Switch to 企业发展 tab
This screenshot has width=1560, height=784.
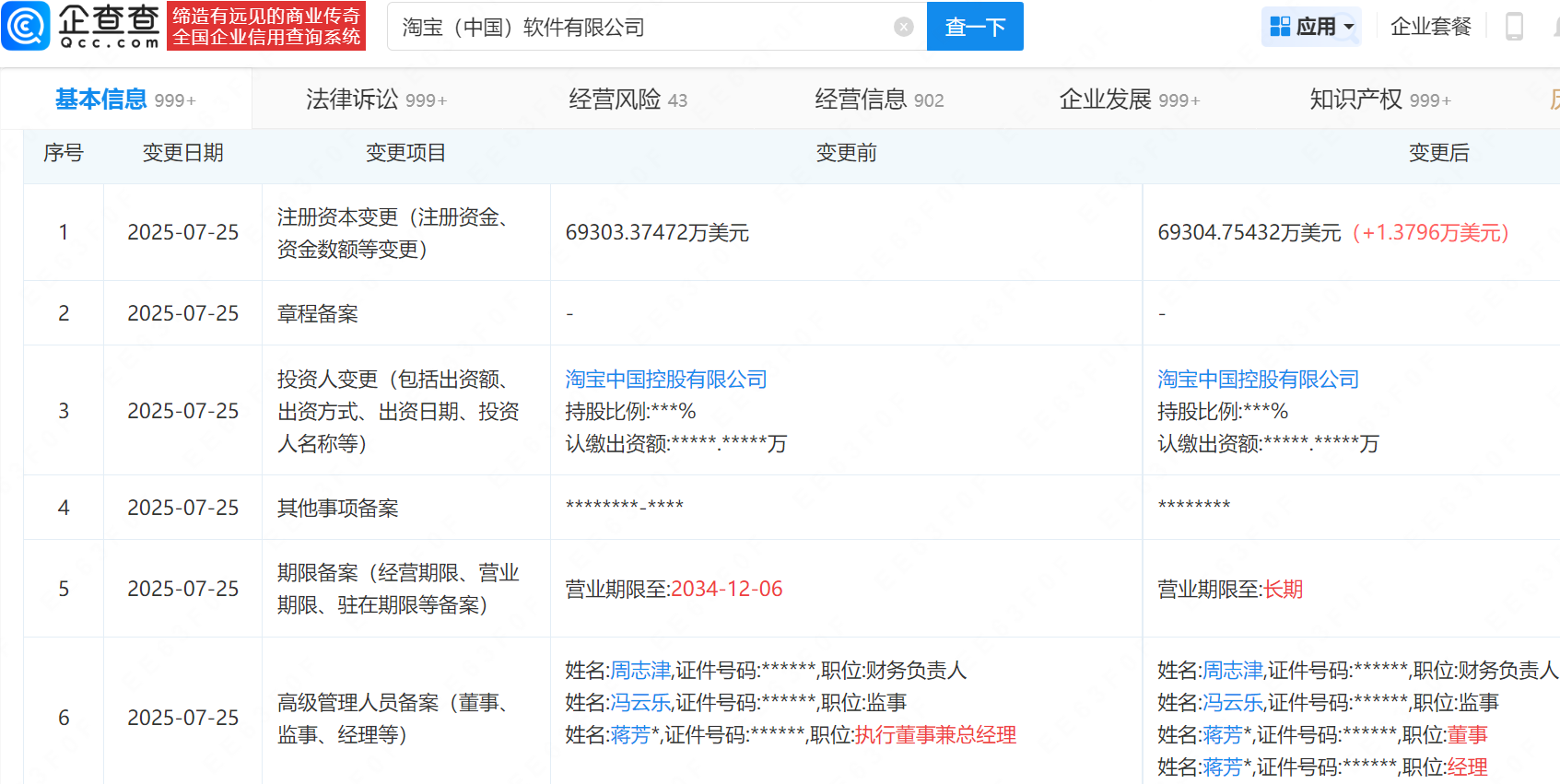tap(1130, 99)
